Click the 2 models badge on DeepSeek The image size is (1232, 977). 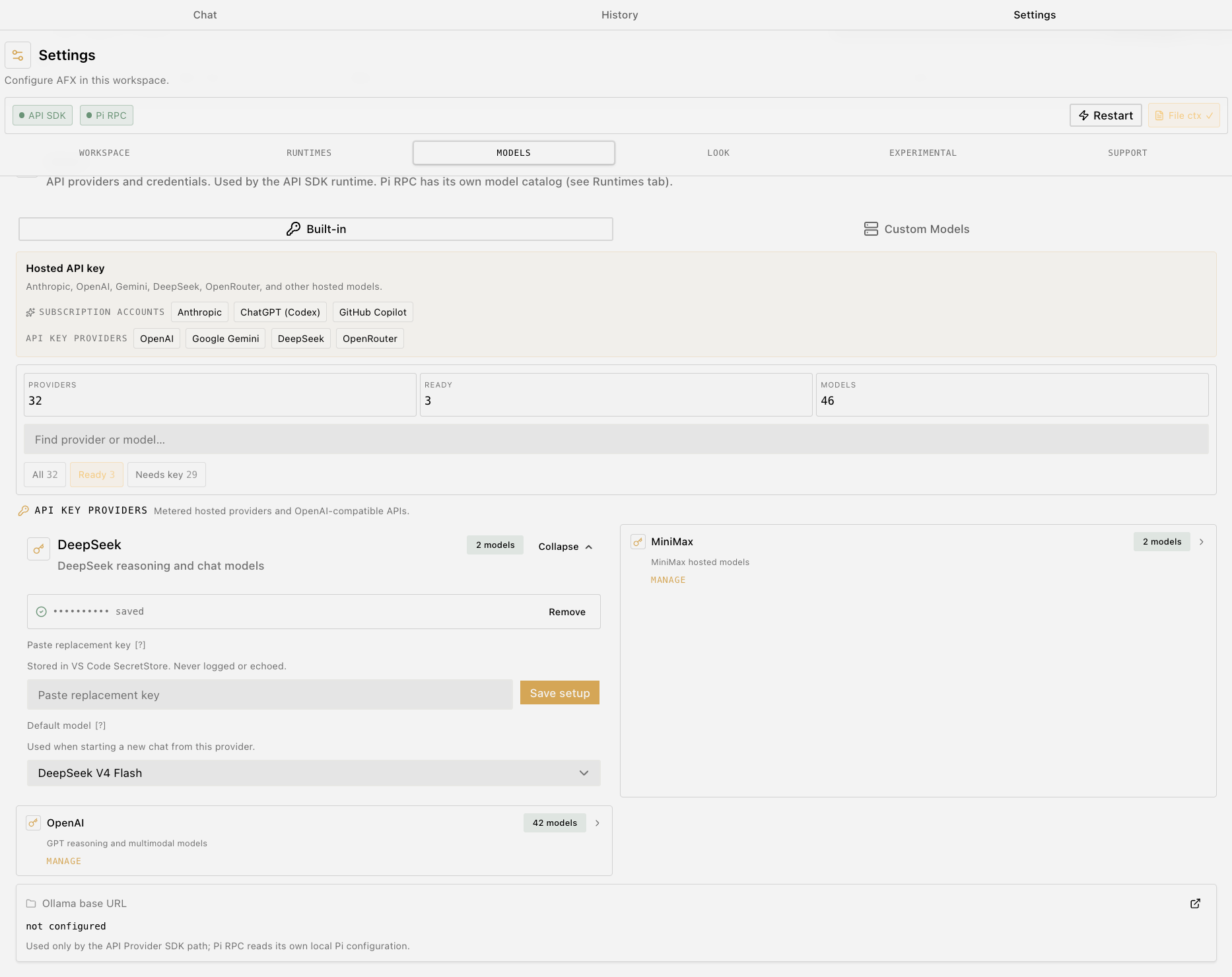pyautogui.click(x=495, y=545)
